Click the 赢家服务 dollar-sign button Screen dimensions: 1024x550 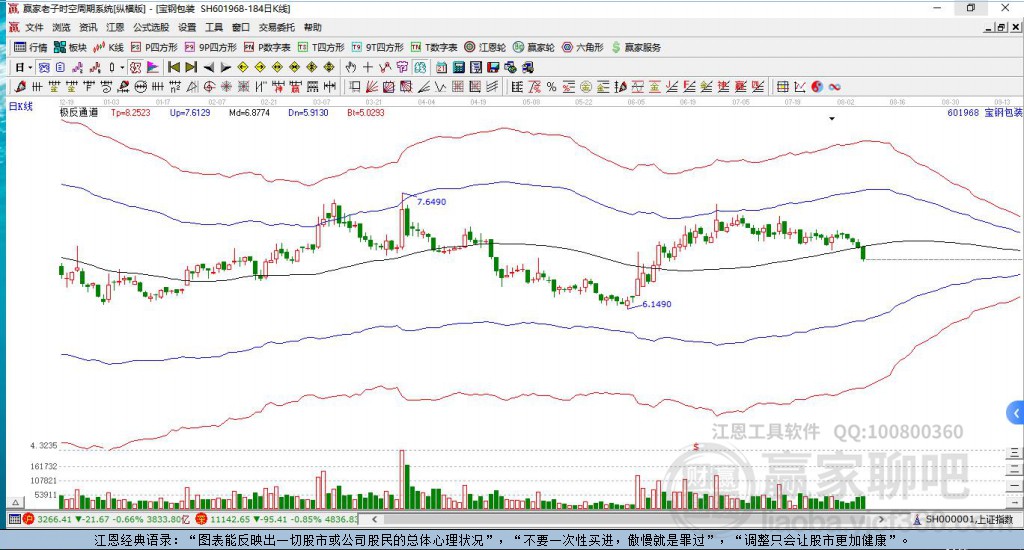(636, 47)
